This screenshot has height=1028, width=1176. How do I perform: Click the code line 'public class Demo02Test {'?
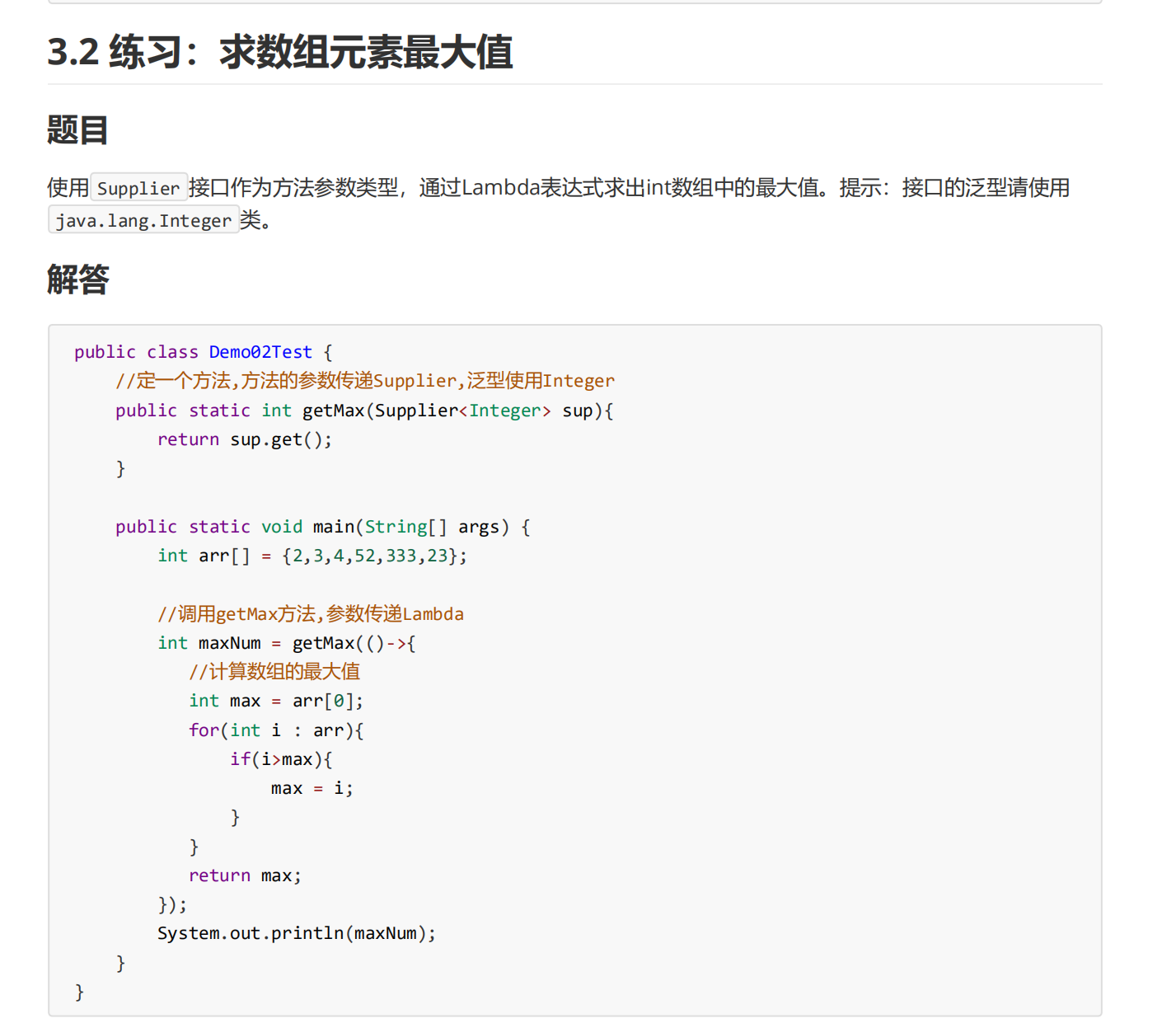click(x=204, y=352)
